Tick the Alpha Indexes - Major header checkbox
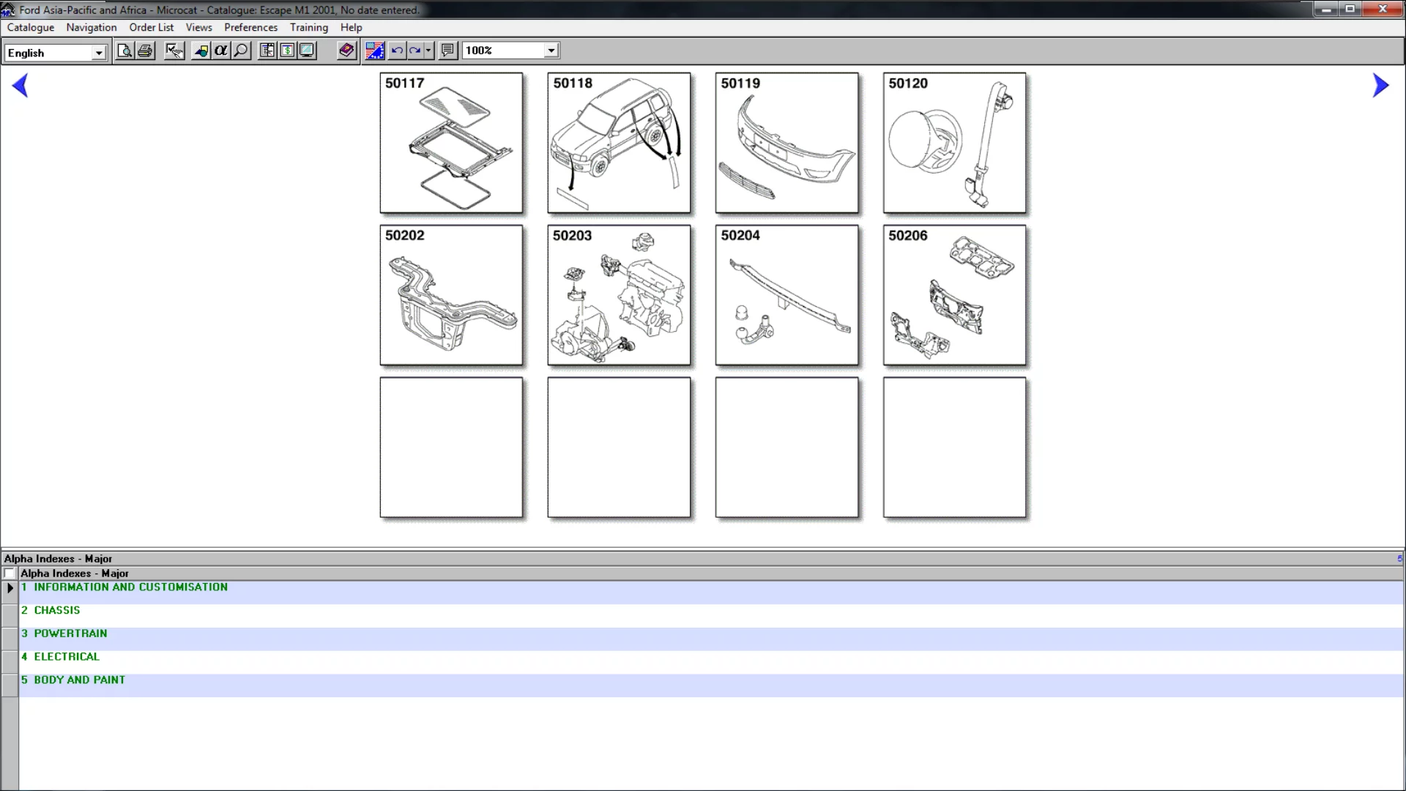Screen dimensions: 1406x791 click(10, 574)
